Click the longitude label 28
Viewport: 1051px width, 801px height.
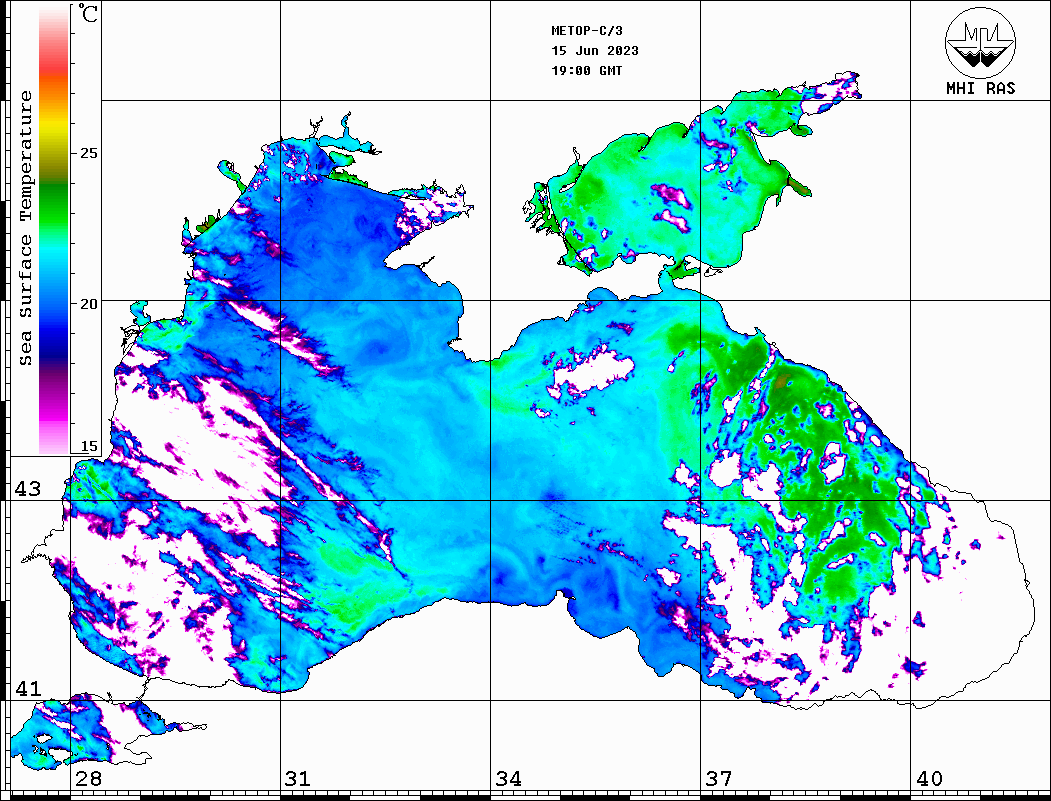pos(88,779)
